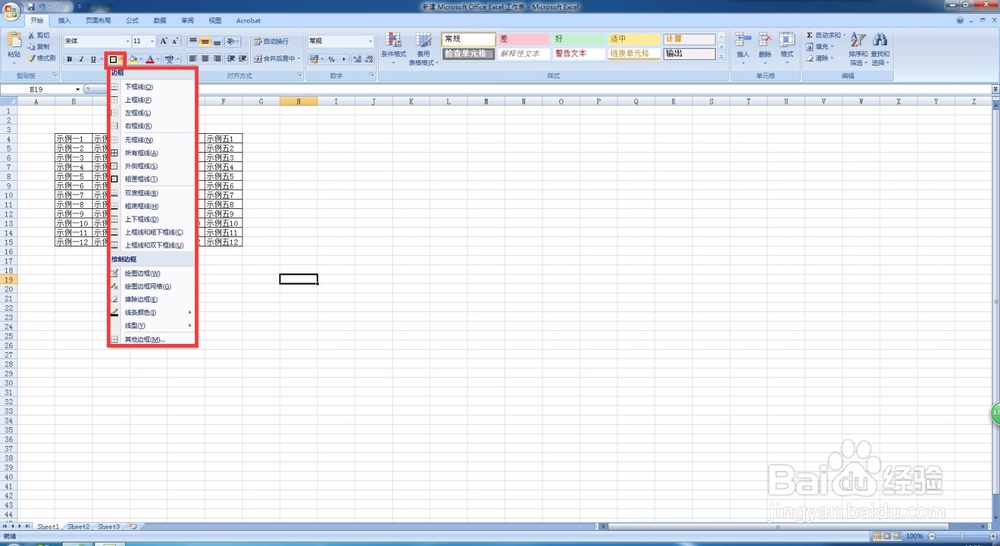1000x546 pixels.
Task: Click the decrease decimal icon
Action: 369,59
